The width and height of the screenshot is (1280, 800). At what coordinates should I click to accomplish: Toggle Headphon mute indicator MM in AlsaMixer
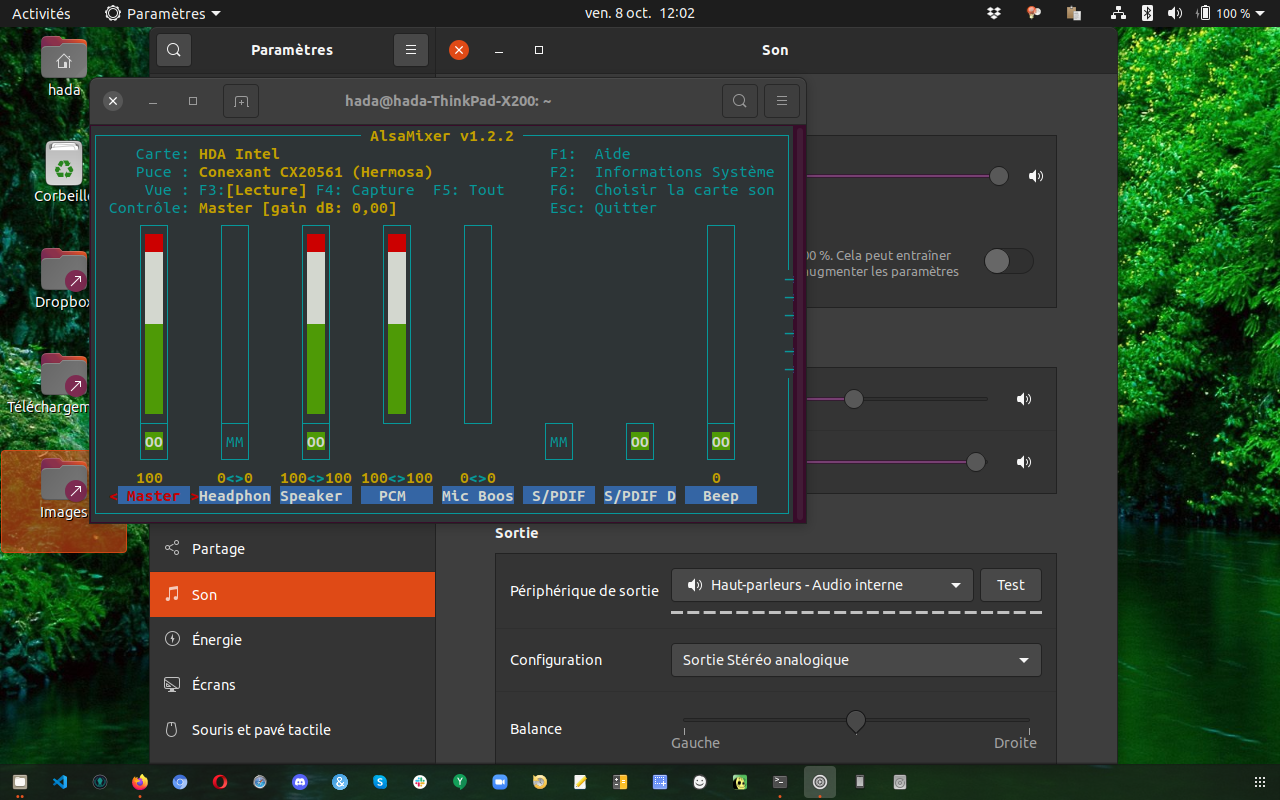[235, 442]
